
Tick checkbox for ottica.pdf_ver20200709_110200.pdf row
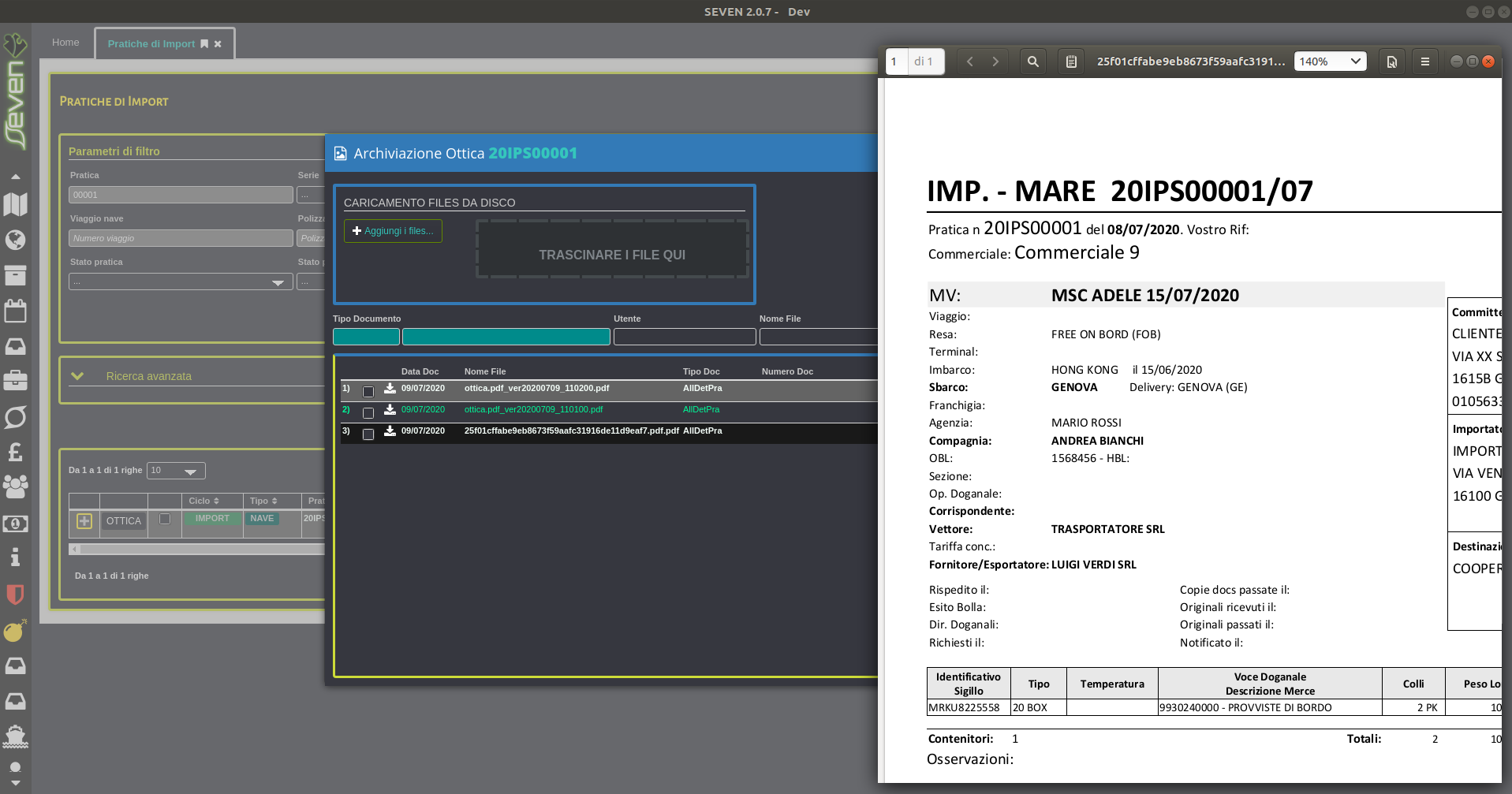click(368, 392)
